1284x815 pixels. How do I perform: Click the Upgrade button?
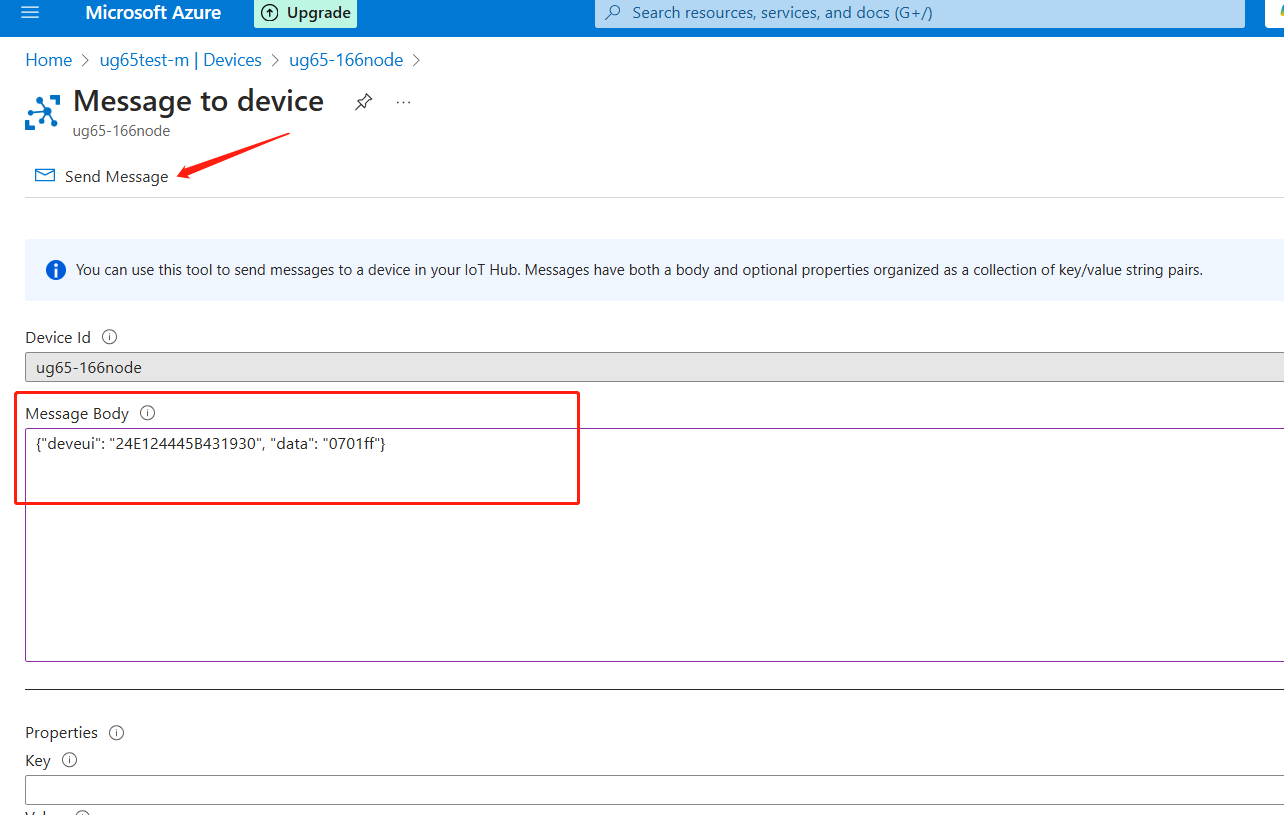[x=306, y=13]
